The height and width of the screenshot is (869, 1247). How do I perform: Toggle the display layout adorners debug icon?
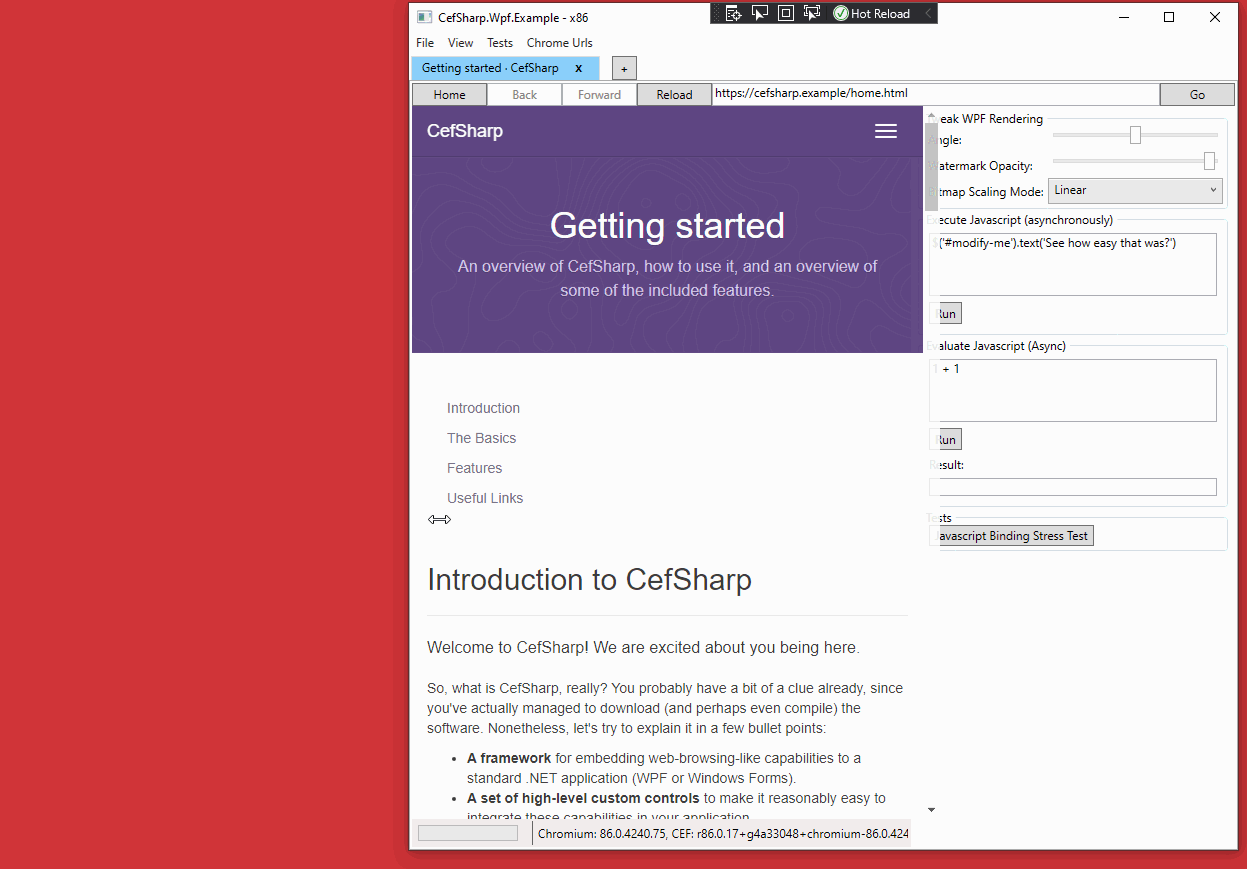[786, 13]
